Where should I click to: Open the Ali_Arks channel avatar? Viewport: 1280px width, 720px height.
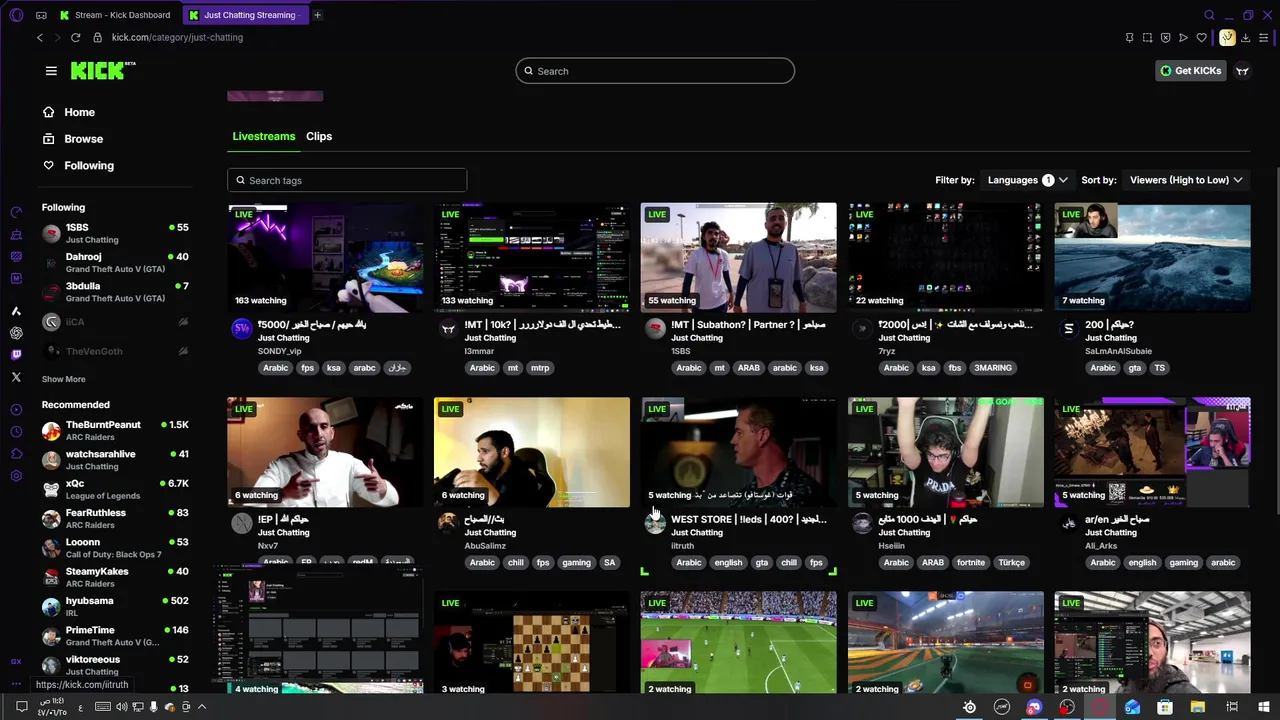coord(1069,522)
